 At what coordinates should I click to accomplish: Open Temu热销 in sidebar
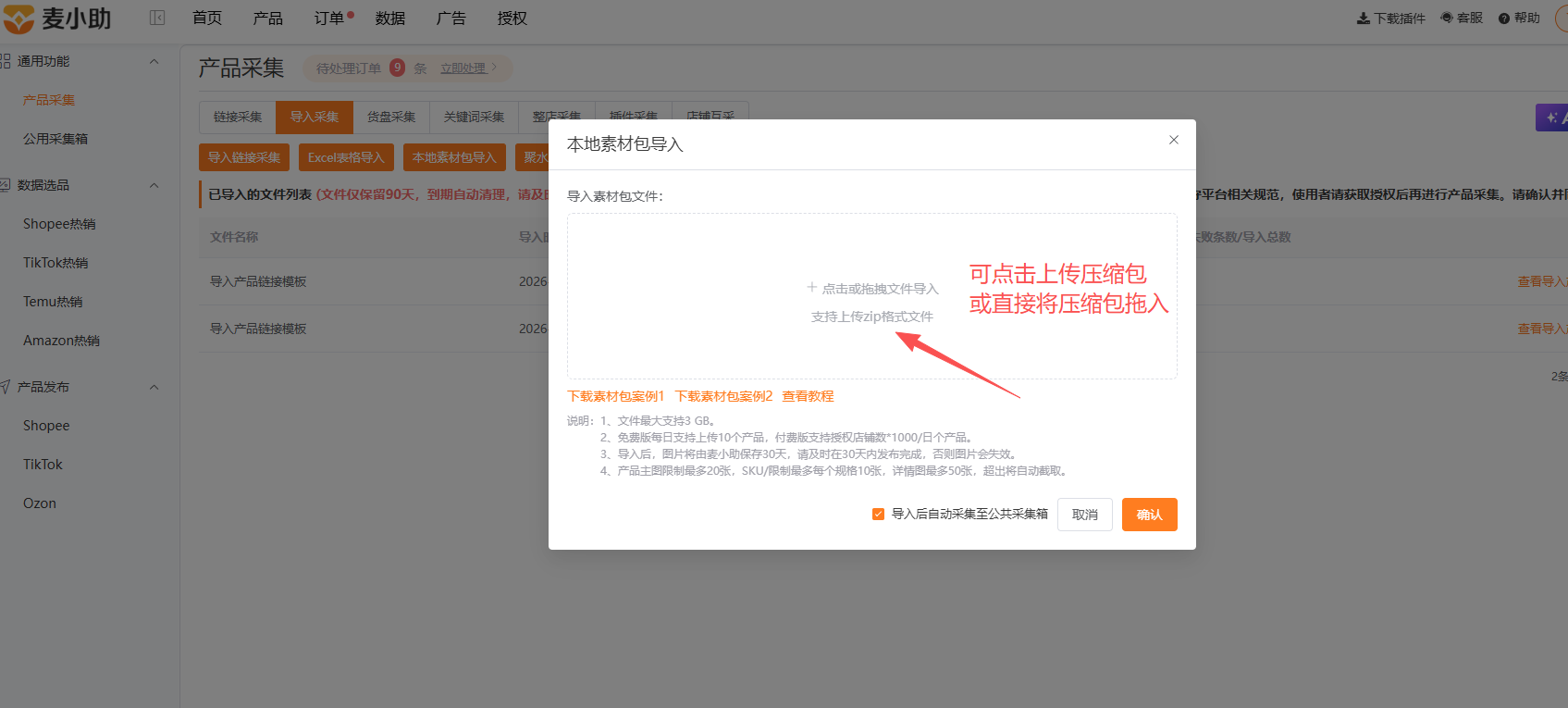tap(53, 302)
